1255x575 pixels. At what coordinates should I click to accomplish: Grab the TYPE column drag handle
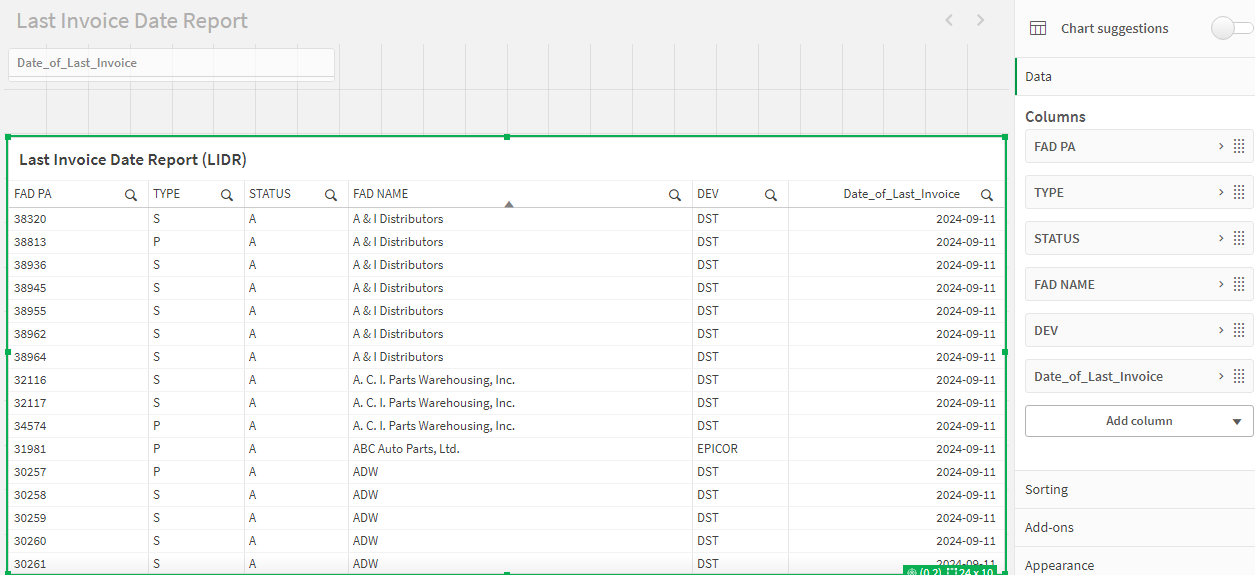(x=1239, y=192)
